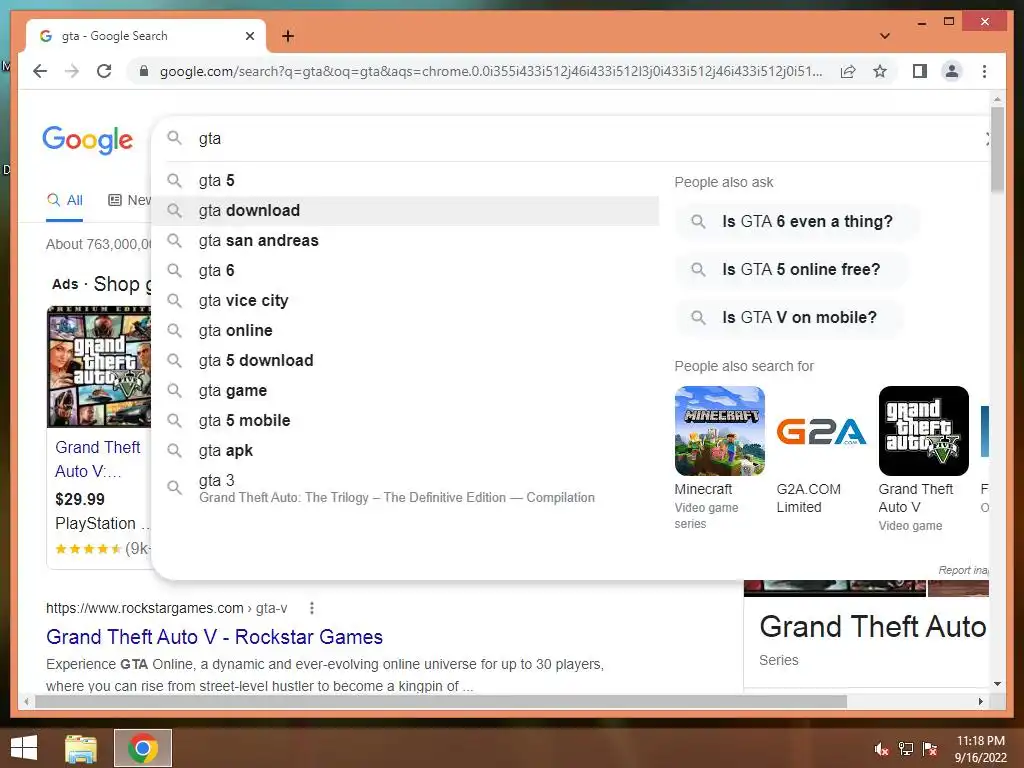Select suggestion gta 5

(406, 180)
